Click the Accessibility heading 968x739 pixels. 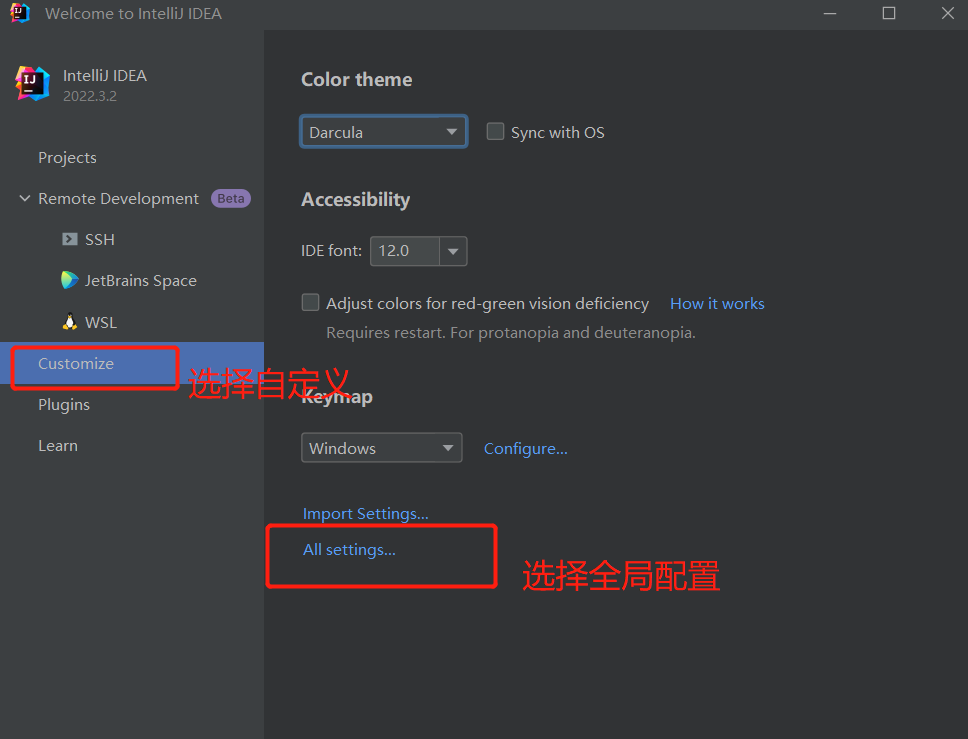pyautogui.click(x=356, y=199)
